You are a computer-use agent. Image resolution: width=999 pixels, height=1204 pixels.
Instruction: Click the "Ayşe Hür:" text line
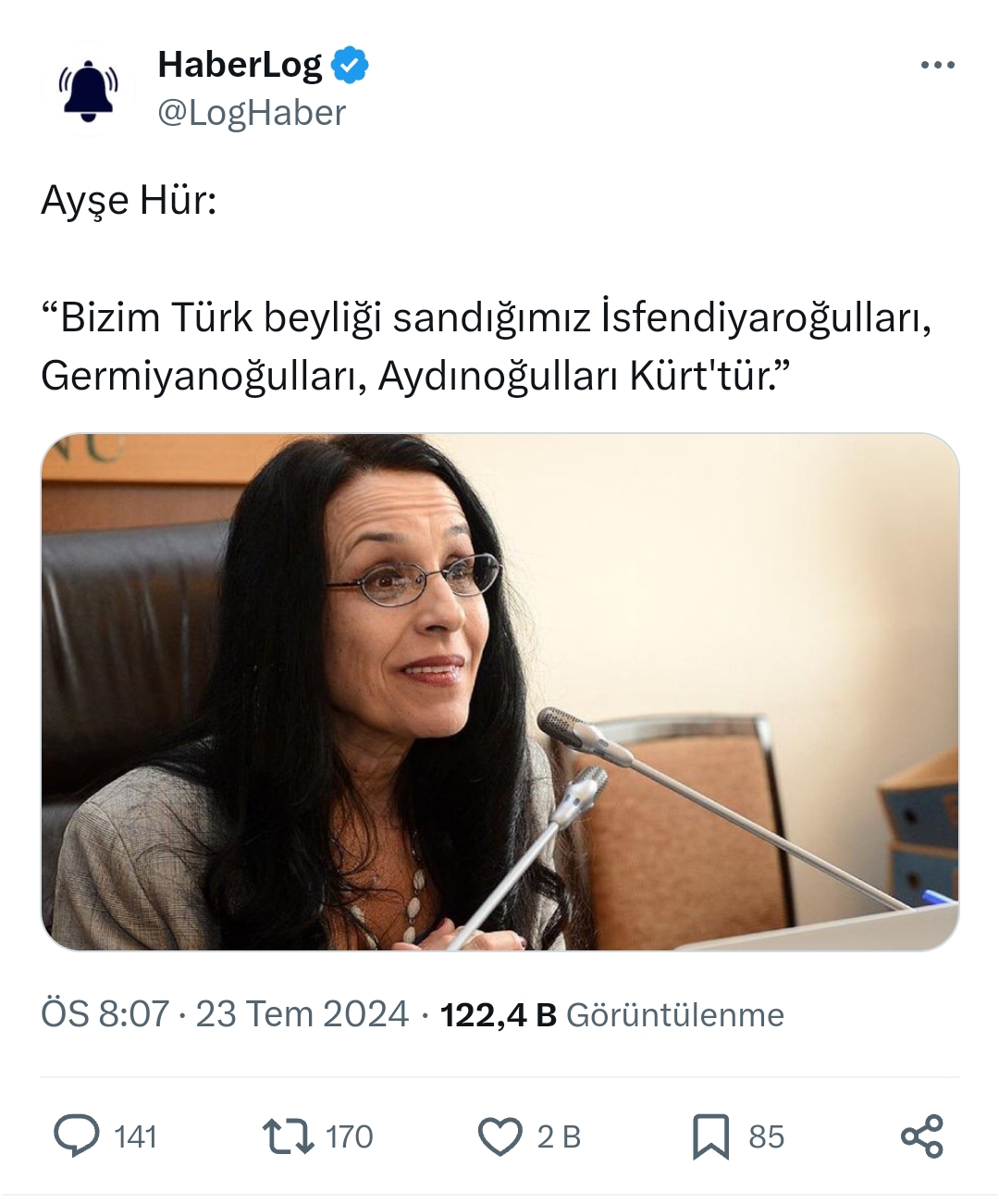(129, 202)
